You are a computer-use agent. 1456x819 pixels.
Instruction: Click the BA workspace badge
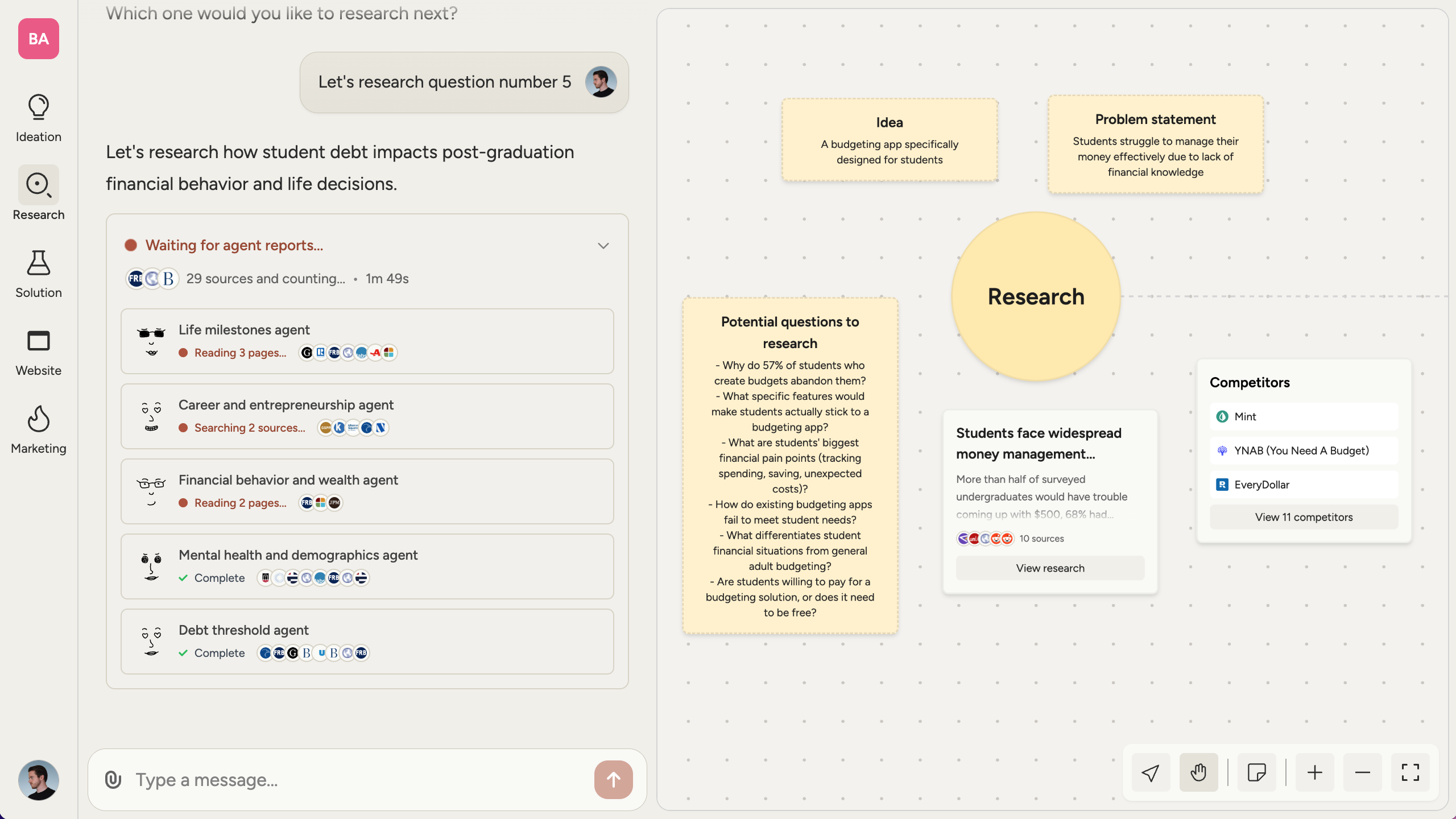pos(38,39)
